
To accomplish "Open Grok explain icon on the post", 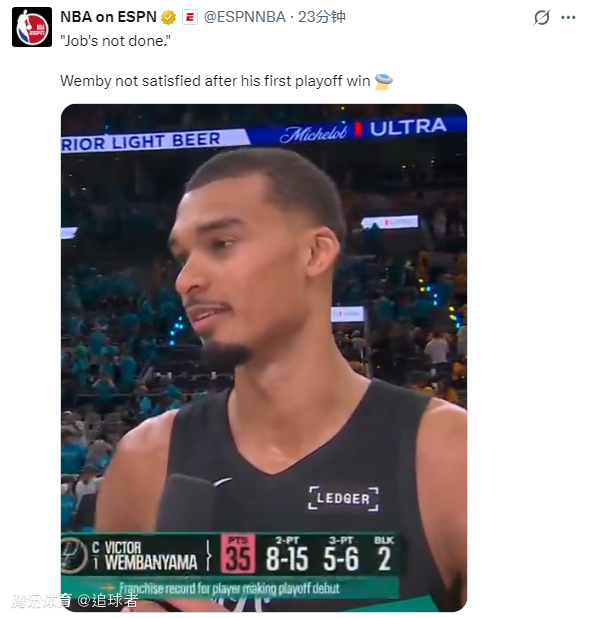I will (x=542, y=17).
